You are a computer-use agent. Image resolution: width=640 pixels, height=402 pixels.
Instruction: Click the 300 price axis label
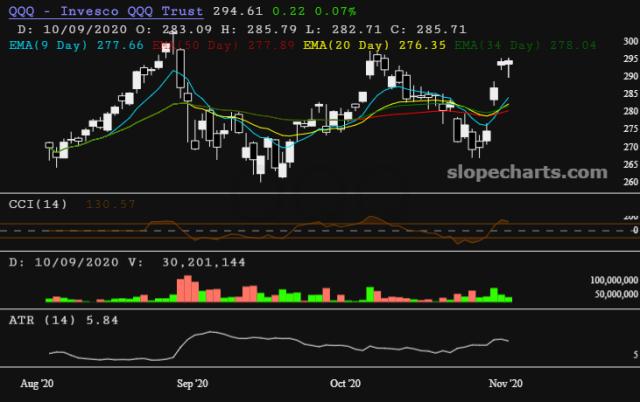click(x=631, y=41)
